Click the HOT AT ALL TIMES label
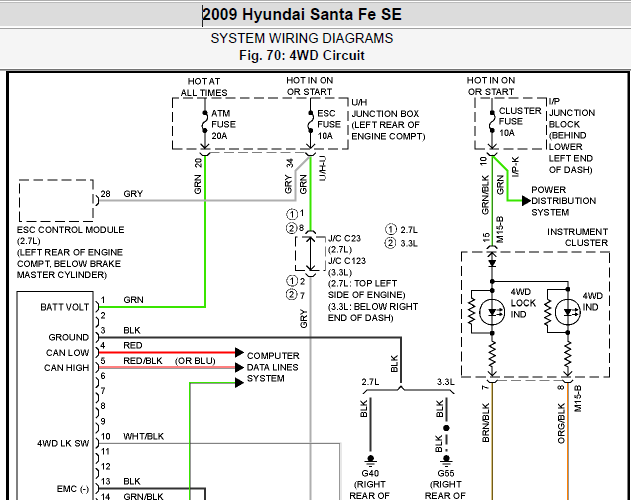The image size is (631, 500). click(204, 87)
